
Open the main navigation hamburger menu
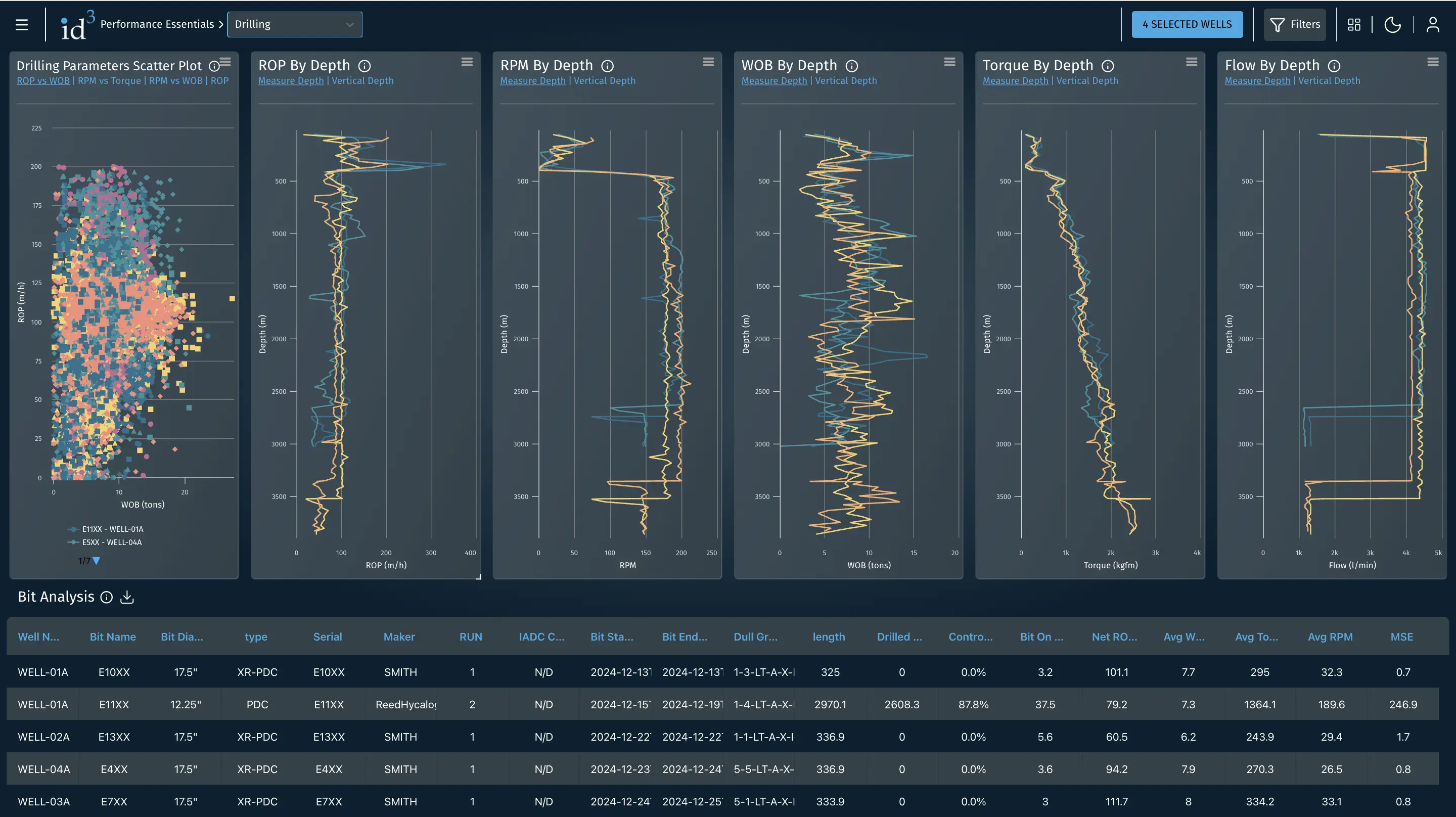coord(21,24)
